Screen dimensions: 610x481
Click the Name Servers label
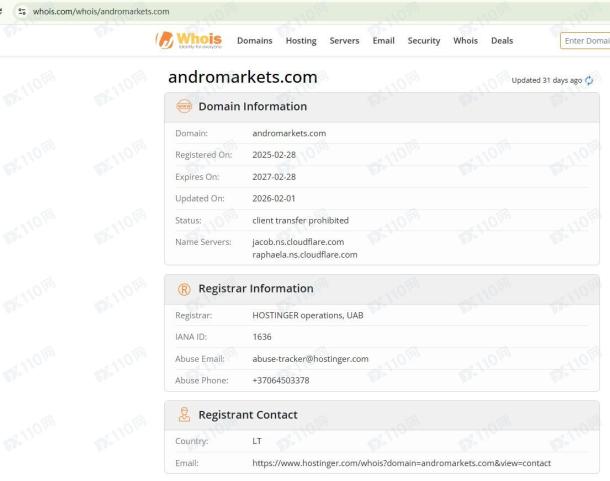pyautogui.click(x=203, y=242)
